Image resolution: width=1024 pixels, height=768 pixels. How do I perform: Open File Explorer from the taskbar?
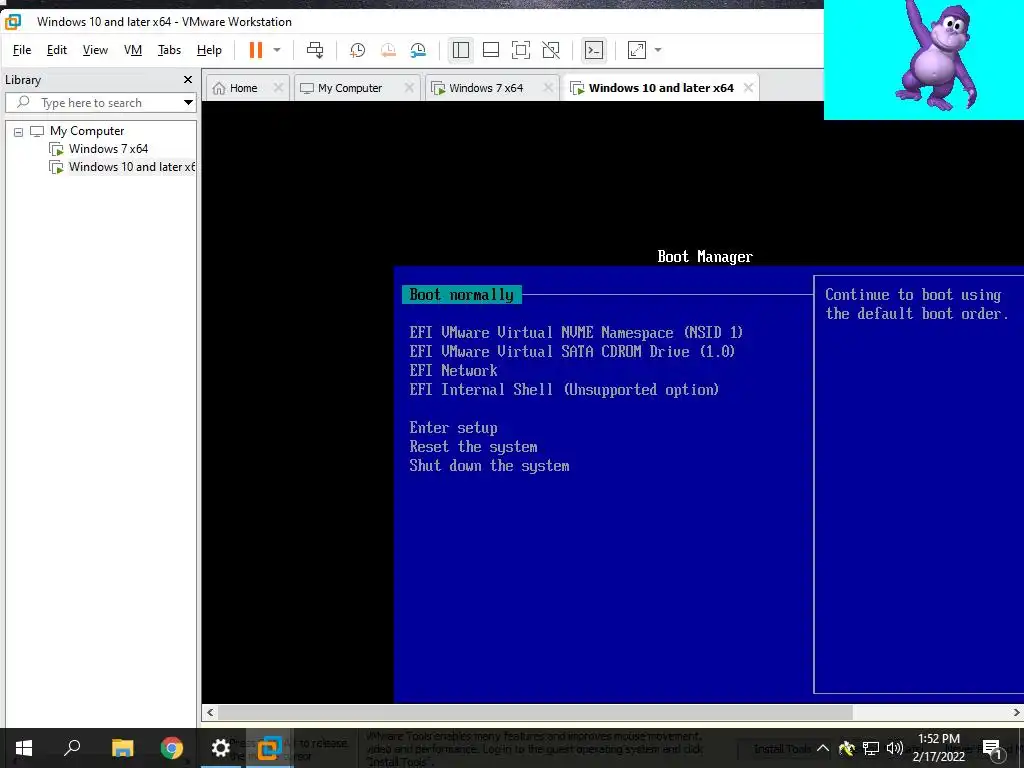point(122,748)
